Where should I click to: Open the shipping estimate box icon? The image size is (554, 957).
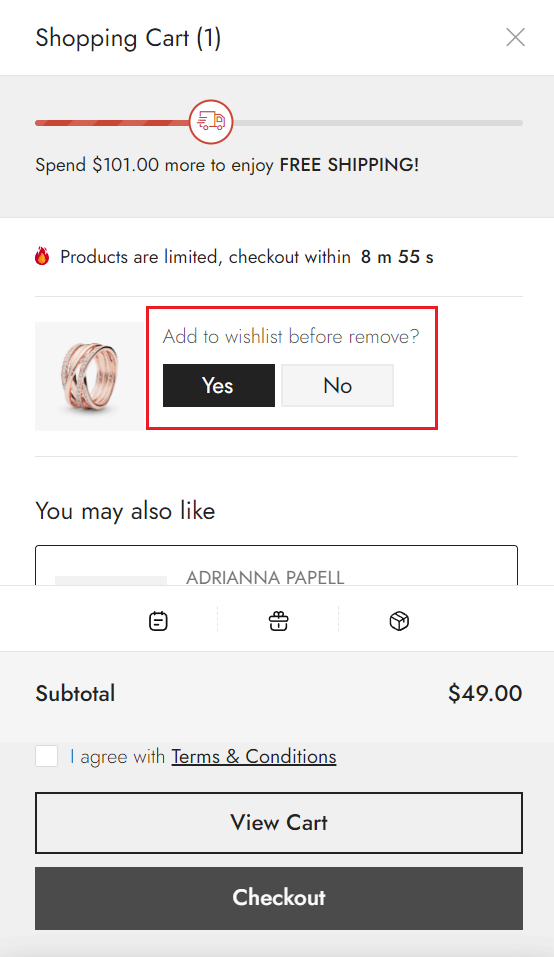399,621
